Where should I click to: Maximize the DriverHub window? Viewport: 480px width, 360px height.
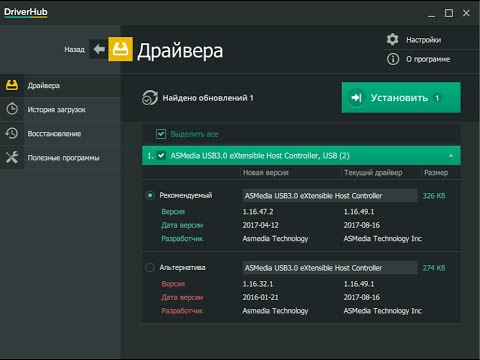pos(449,13)
